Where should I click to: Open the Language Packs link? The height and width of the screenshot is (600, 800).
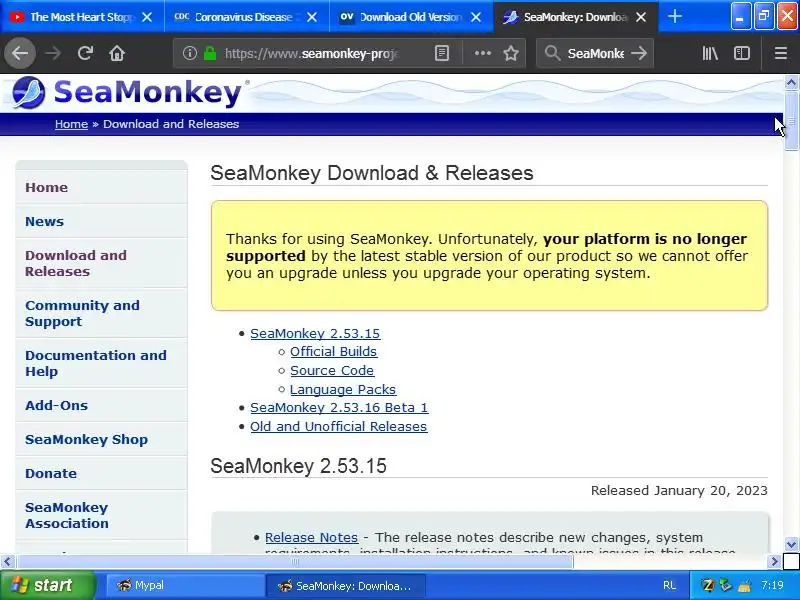tap(343, 390)
